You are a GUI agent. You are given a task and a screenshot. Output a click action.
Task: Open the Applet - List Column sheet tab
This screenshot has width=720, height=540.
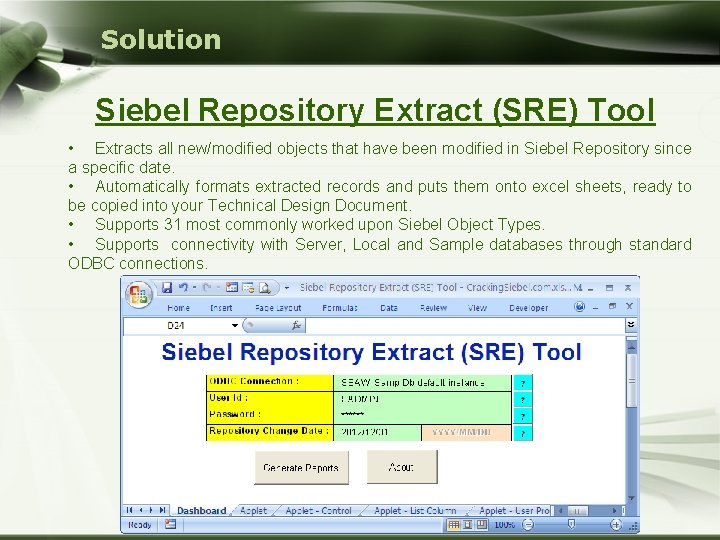point(415,511)
